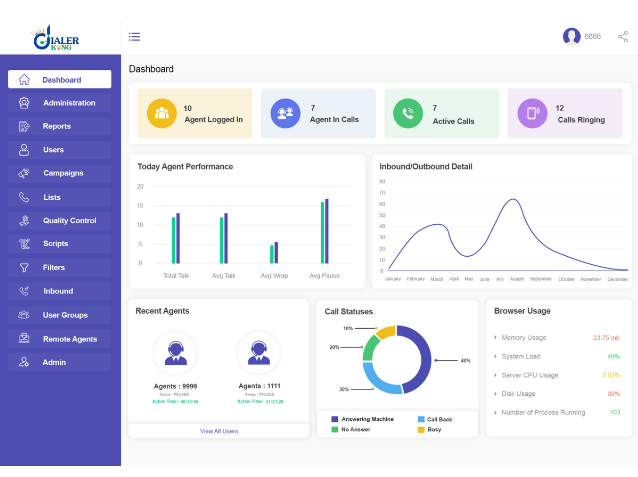
Task: Toggle the hamburger sidebar menu icon
Action: [x=134, y=37]
